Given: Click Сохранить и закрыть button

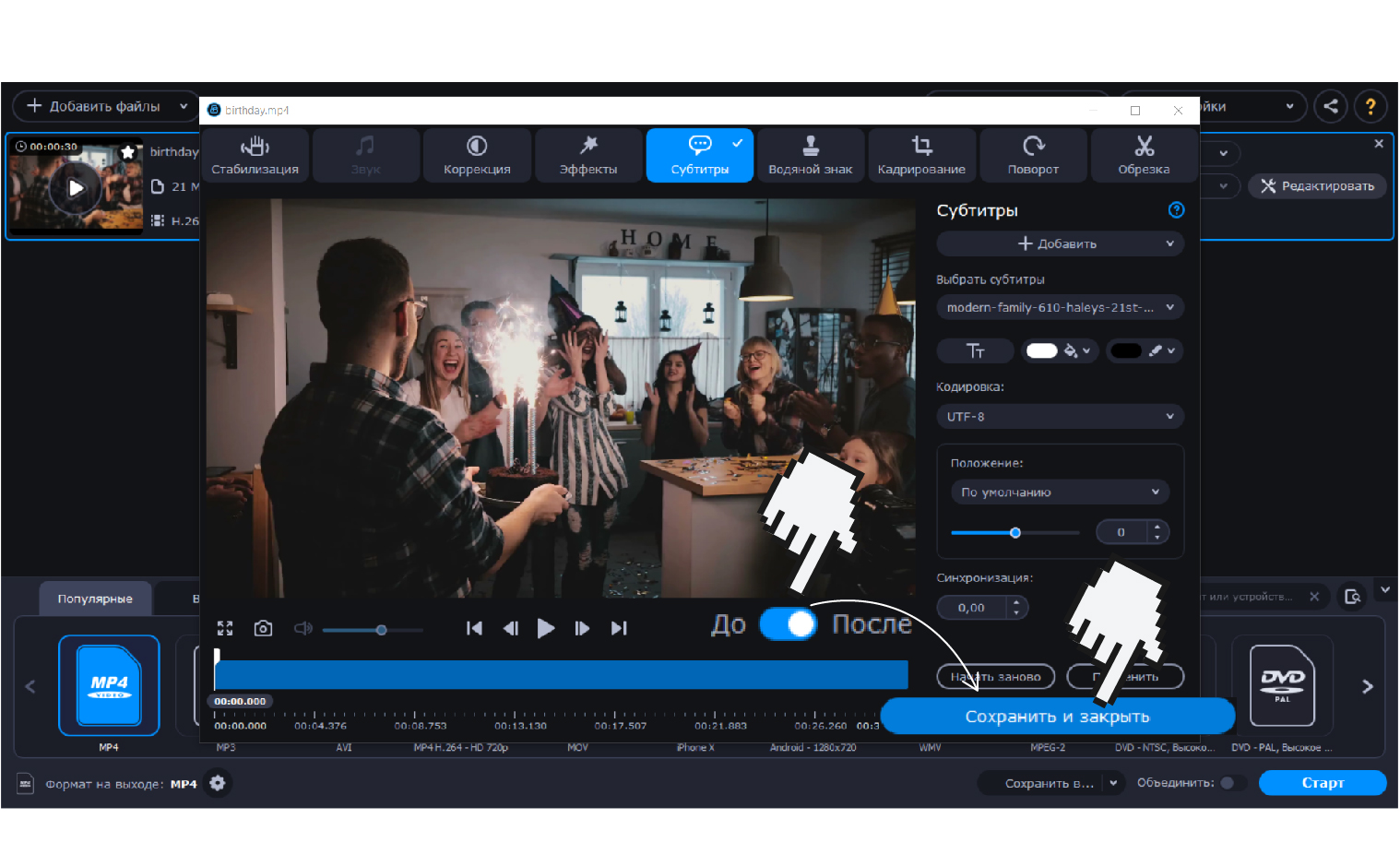Looking at the screenshot, I should coord(1057,717).
